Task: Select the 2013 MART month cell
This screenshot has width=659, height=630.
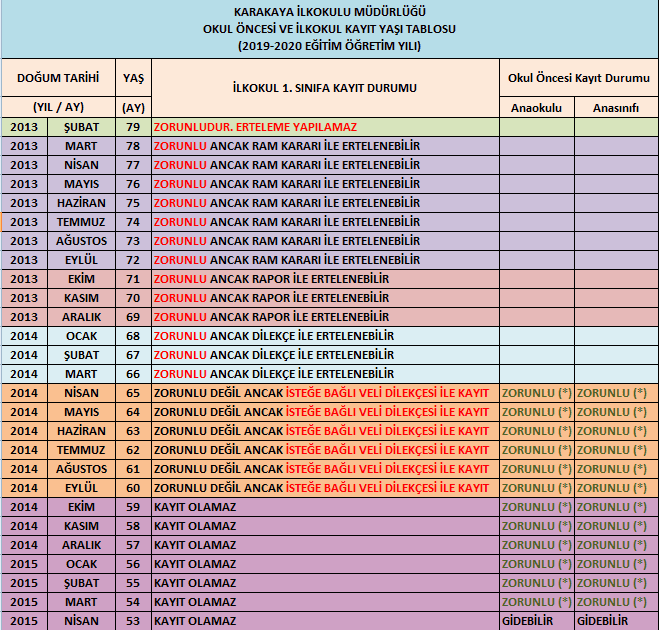Action: (x=81, y=146)
